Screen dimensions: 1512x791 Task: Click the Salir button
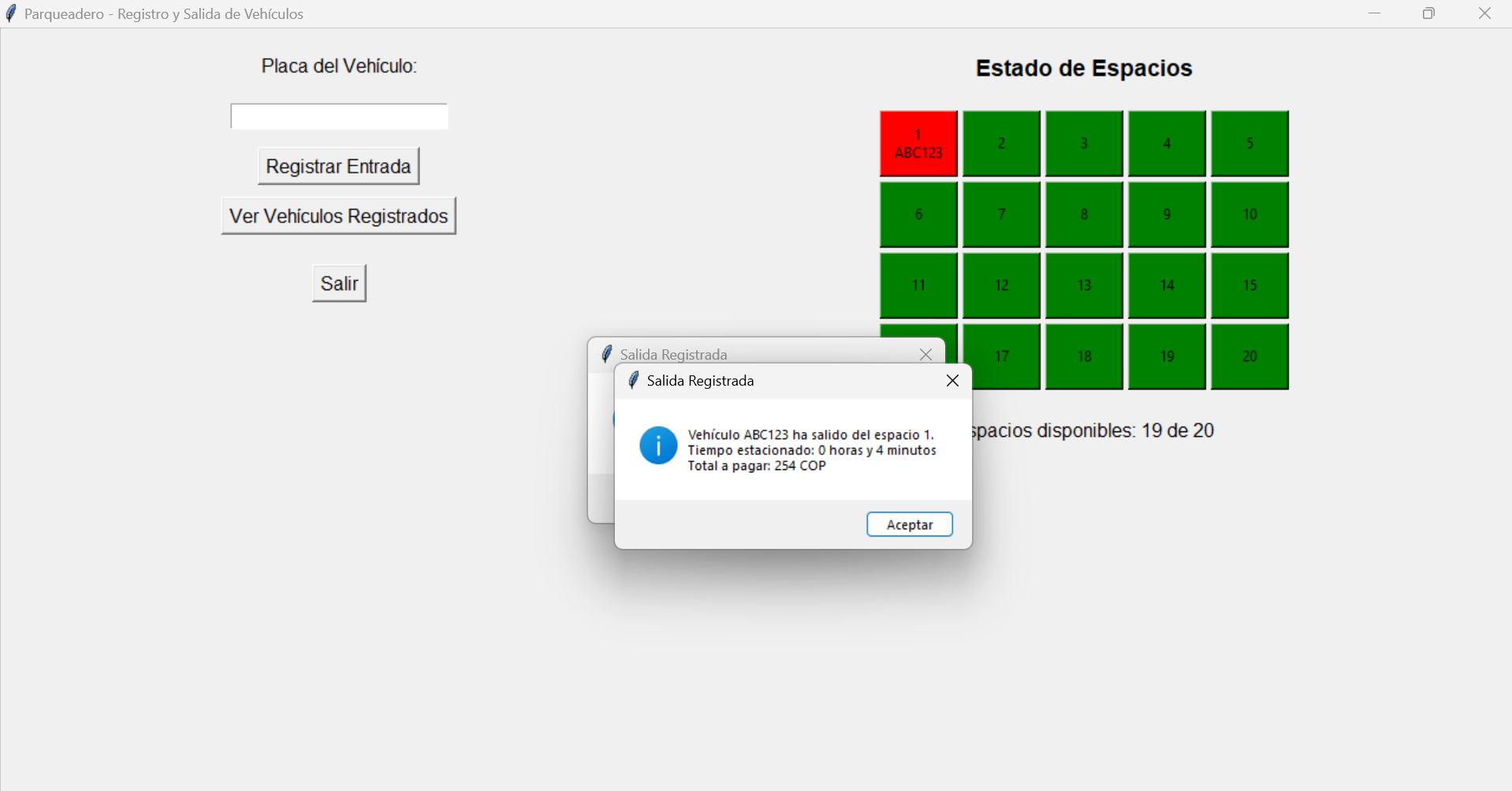coord(339,283)
